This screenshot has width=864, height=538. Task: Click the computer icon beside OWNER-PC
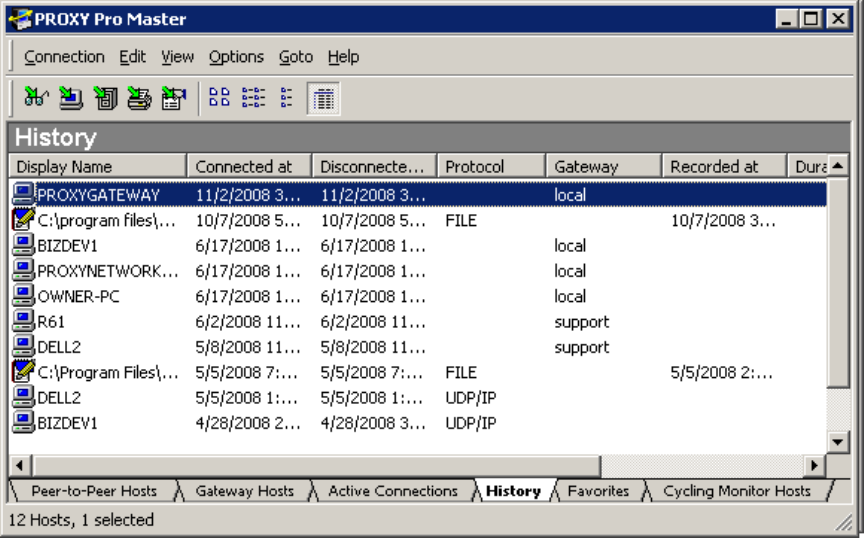[x=23, y=296]
